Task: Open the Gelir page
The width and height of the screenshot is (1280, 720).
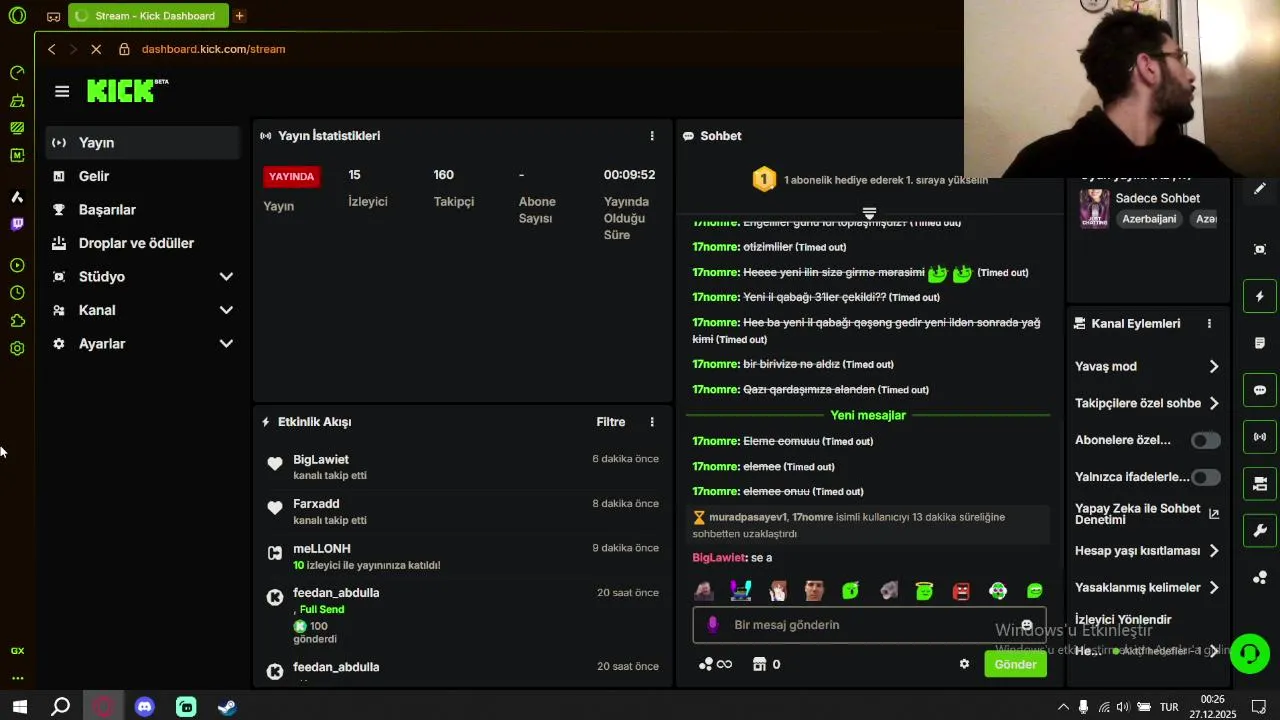Action: [143, 176]
